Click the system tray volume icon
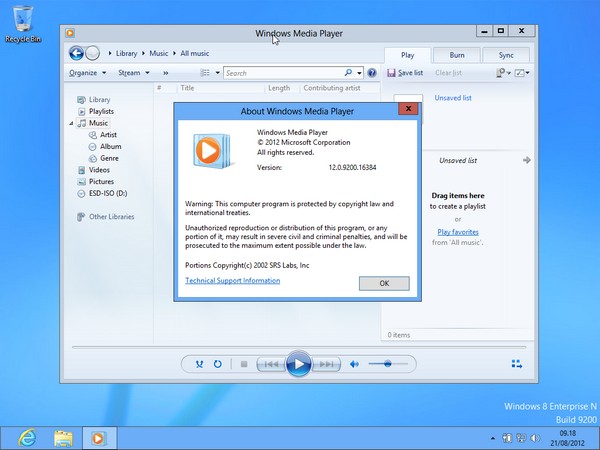 tap(535, 438)
